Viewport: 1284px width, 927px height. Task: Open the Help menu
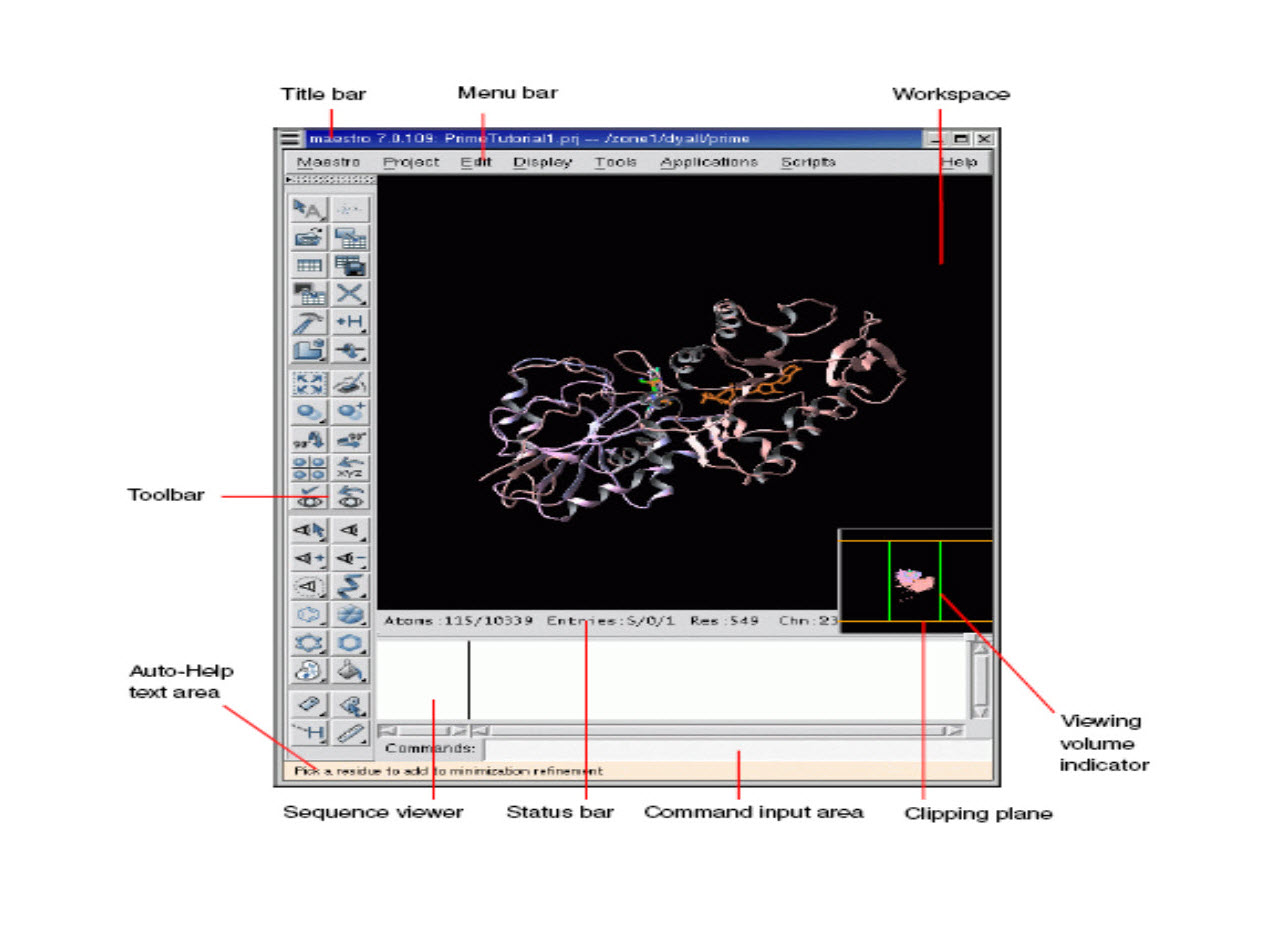(x=958, y=162)
